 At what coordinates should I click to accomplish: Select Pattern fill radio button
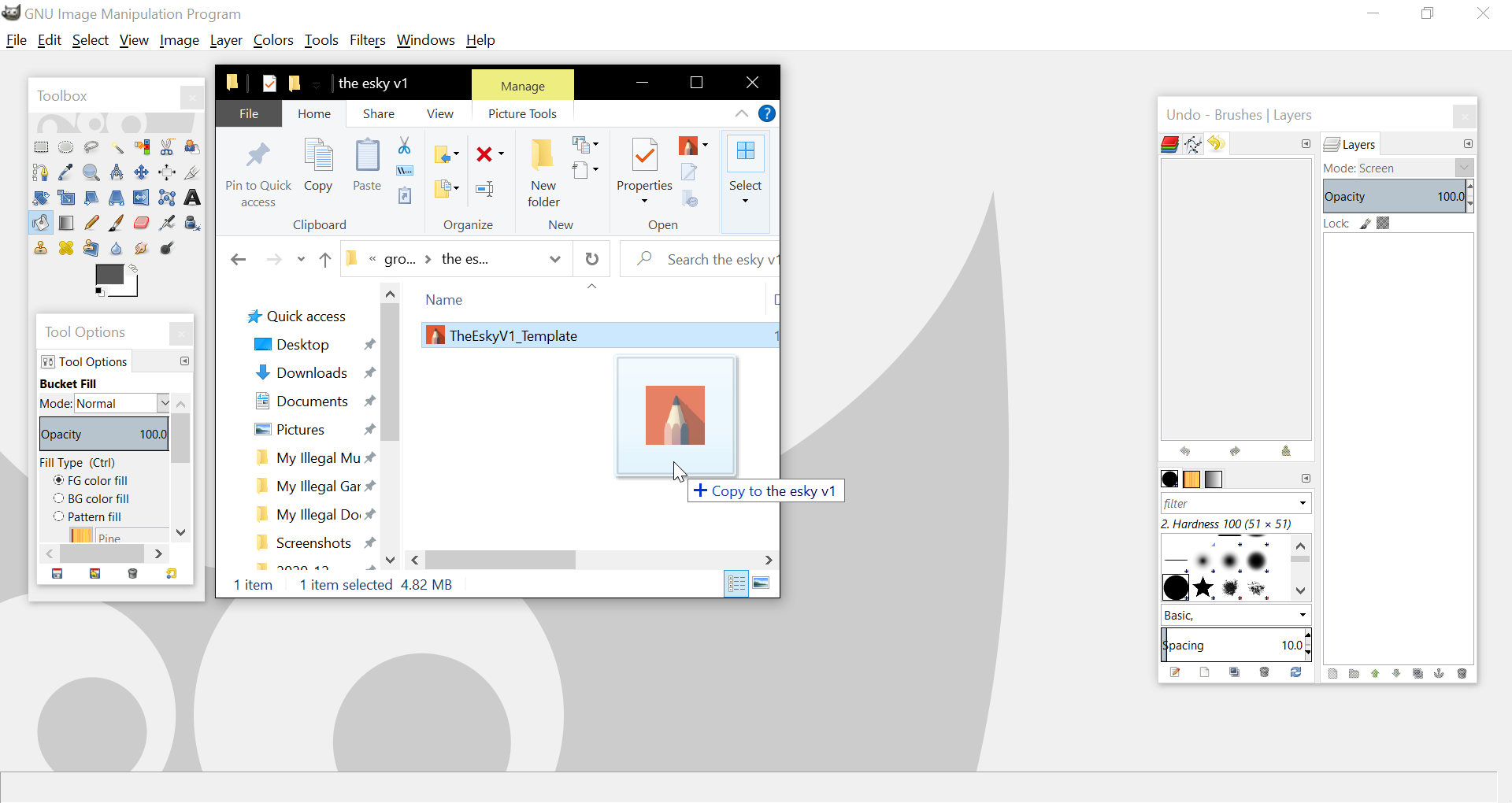coord(58,516)
